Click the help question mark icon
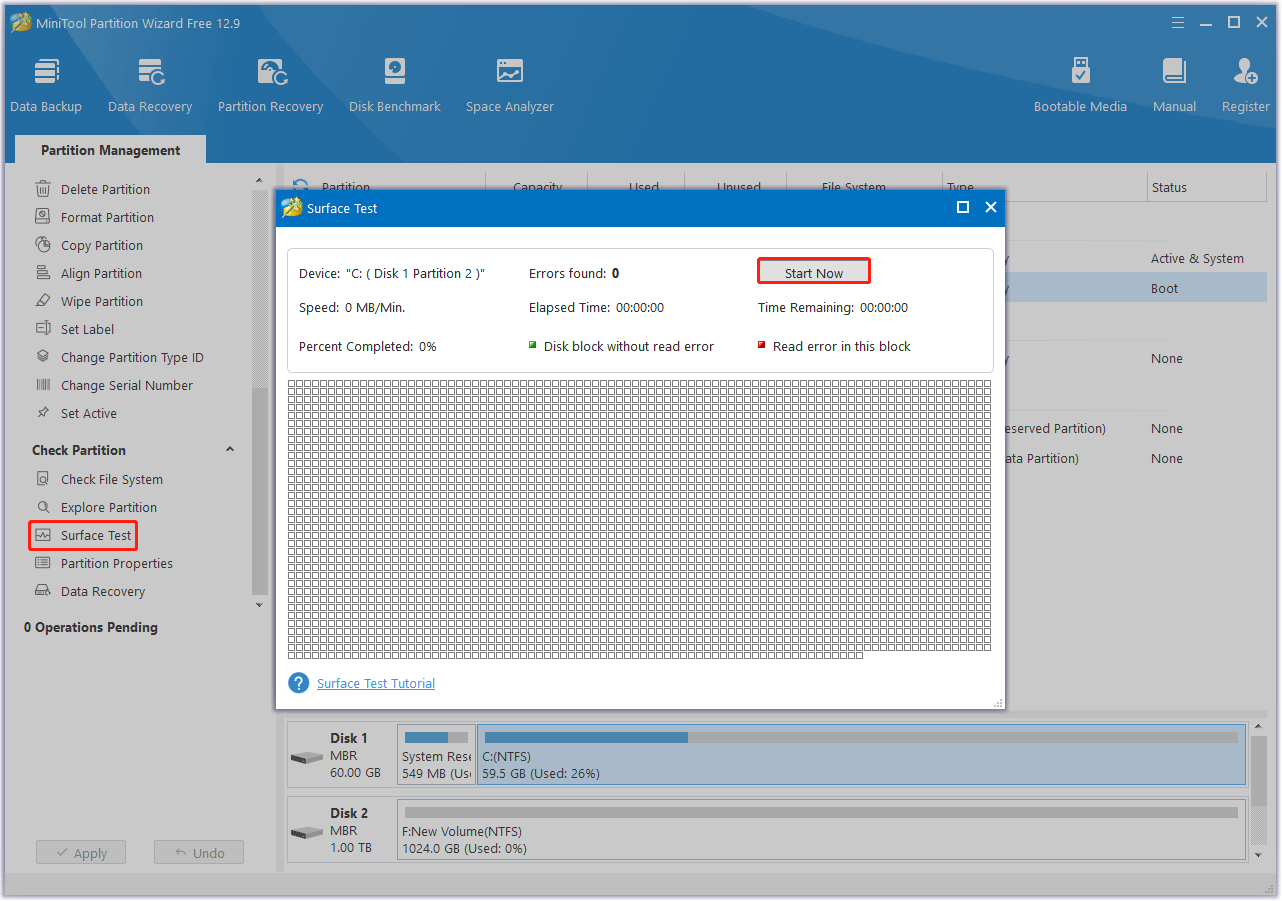 (x=298, y=683)
